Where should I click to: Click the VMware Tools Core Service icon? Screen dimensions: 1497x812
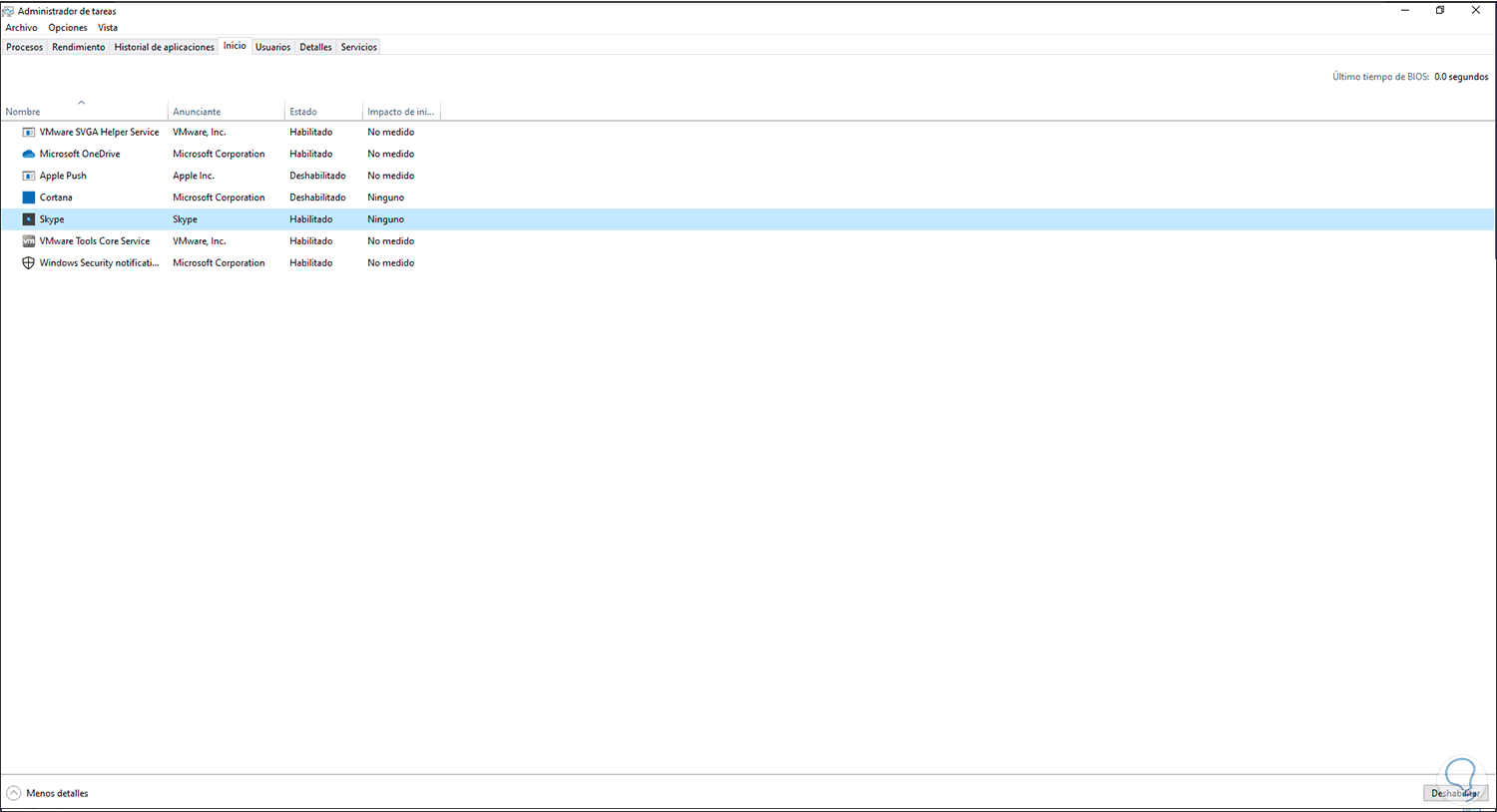pyautogui.click(x=29, y=241)
